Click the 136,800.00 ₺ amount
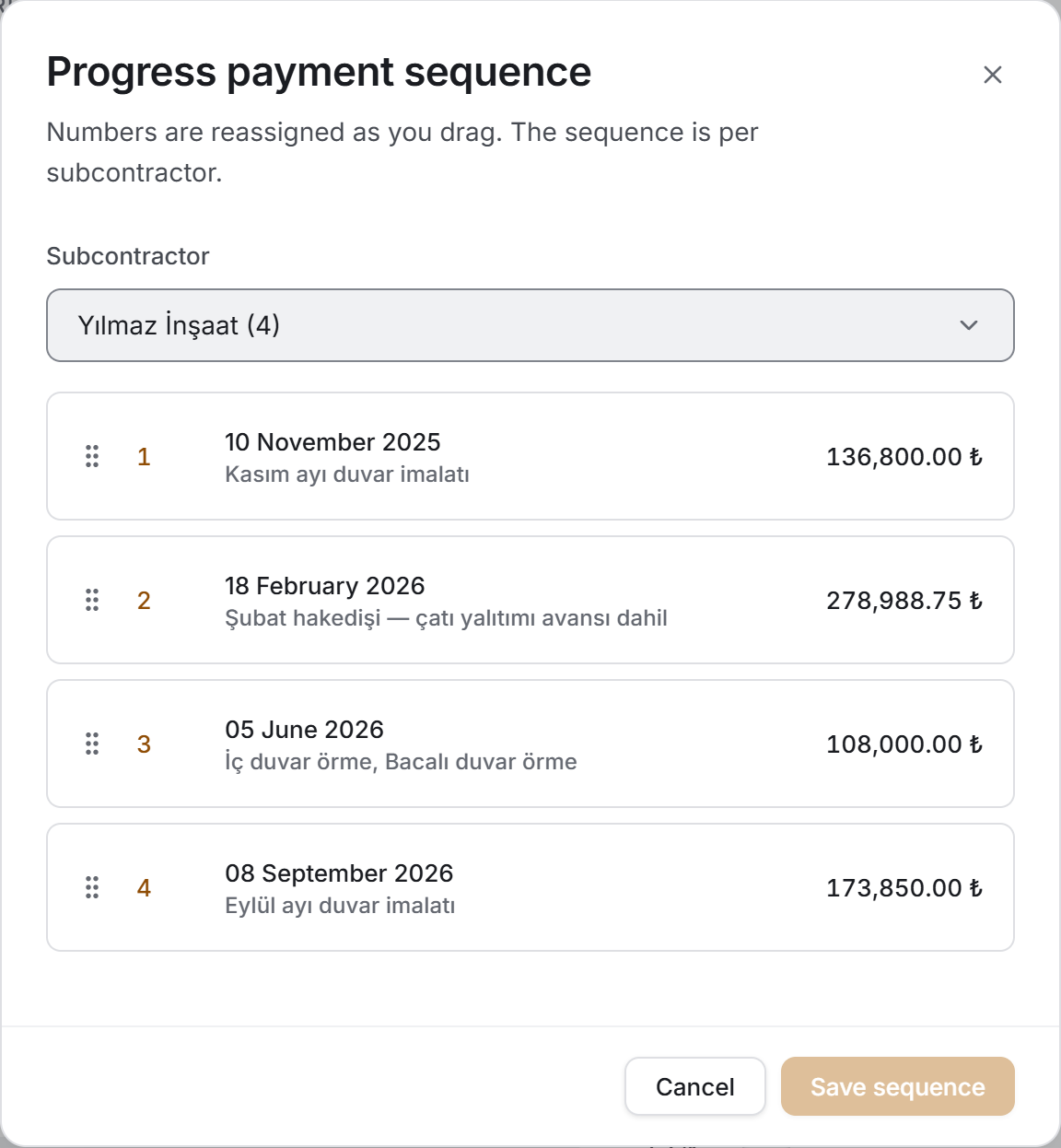The image size is (1061, 1148). coord(904,457)
